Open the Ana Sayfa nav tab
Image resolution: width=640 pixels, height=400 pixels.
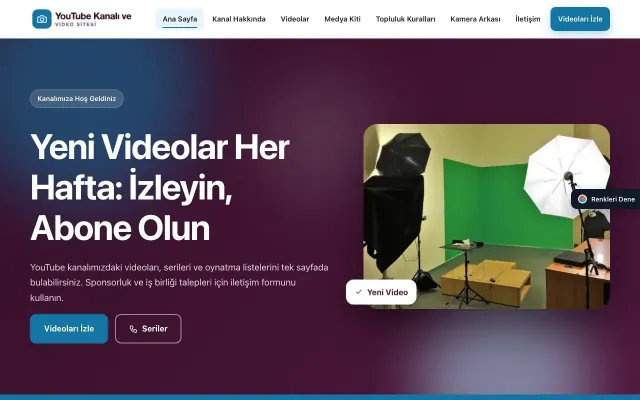tap(180, 19)
